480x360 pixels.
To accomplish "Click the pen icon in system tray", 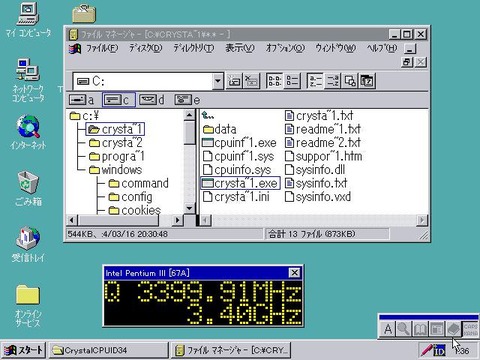I will coord(427,350).
